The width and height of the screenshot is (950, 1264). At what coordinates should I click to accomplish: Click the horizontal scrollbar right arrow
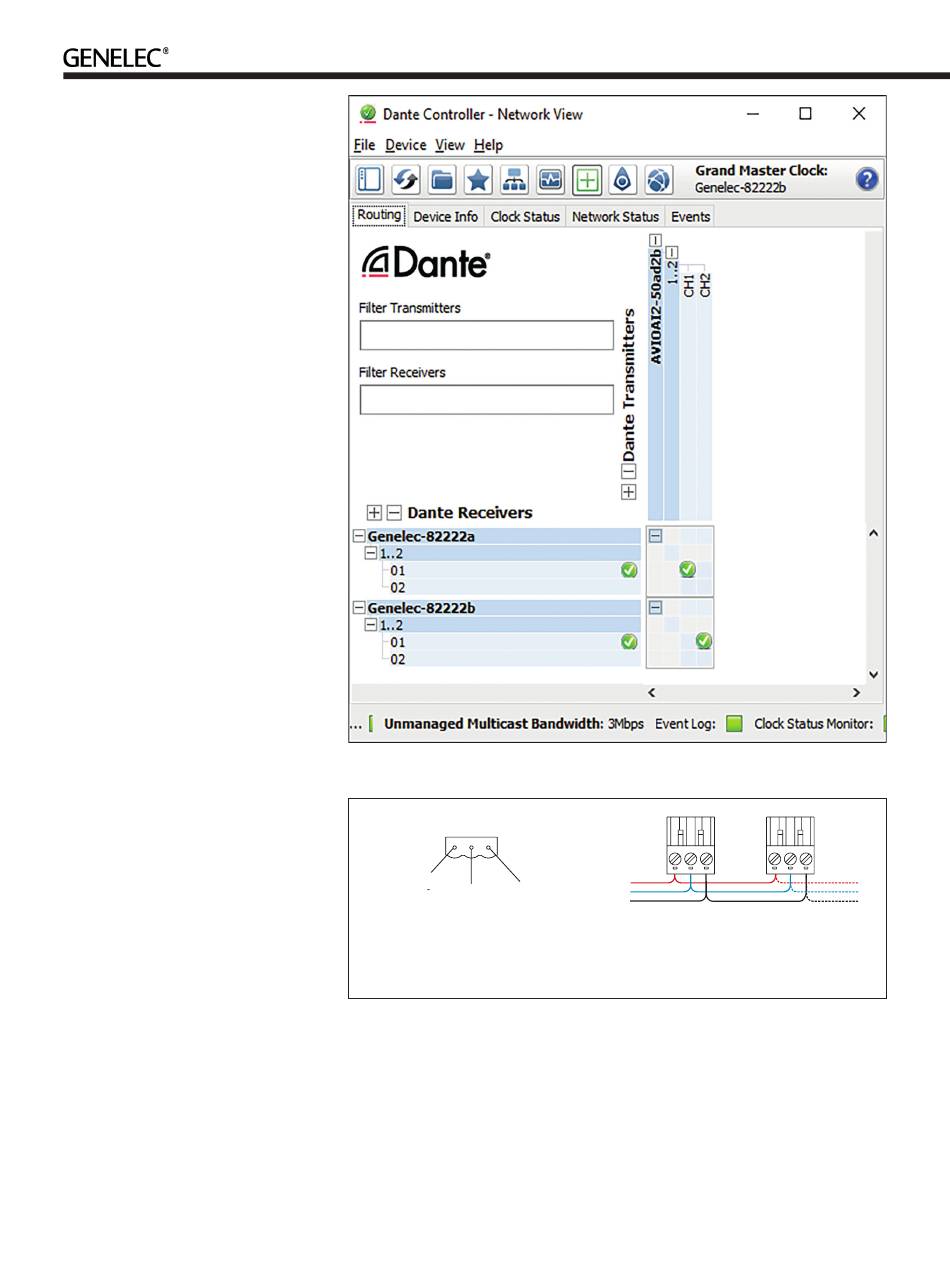pos(856,692)
